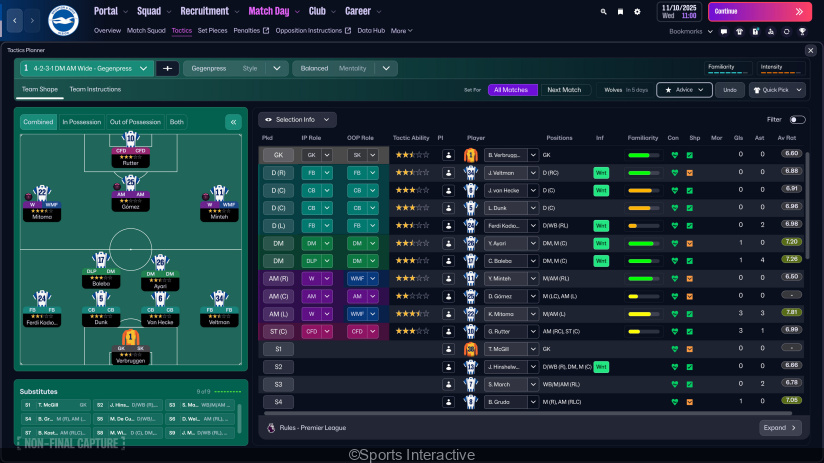The image size is (824, 463).
Task: Open the Advice dropdown
Action: [x=684, y=90]
